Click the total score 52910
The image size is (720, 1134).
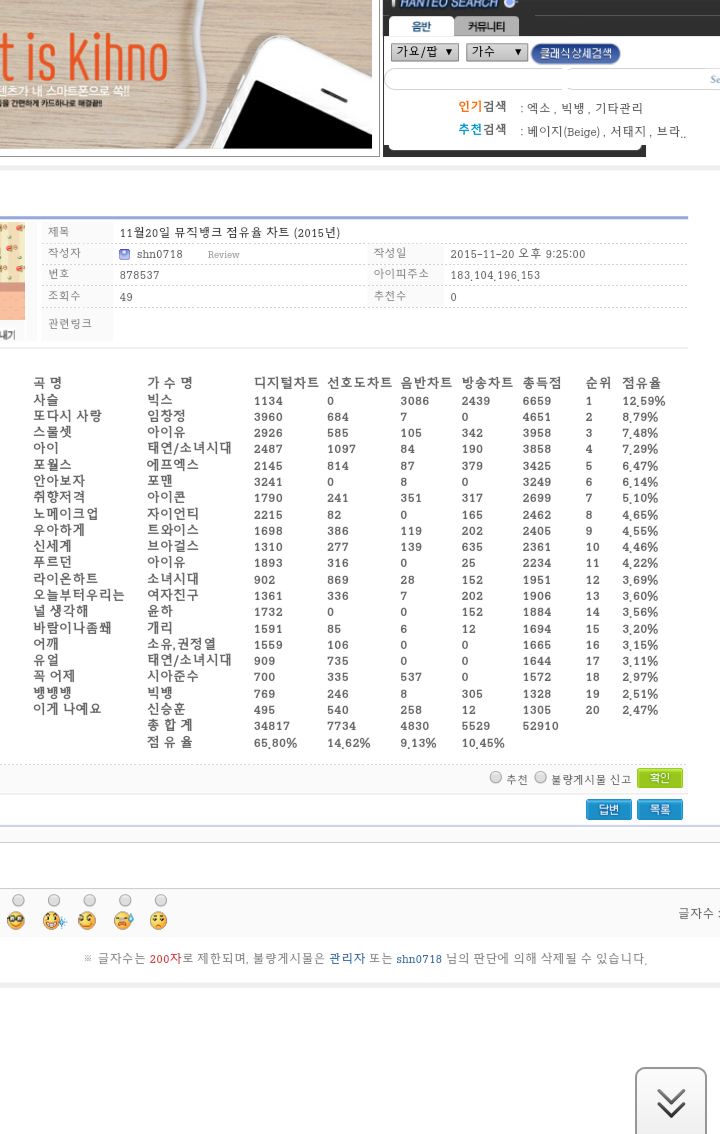[x=540, y=726]
